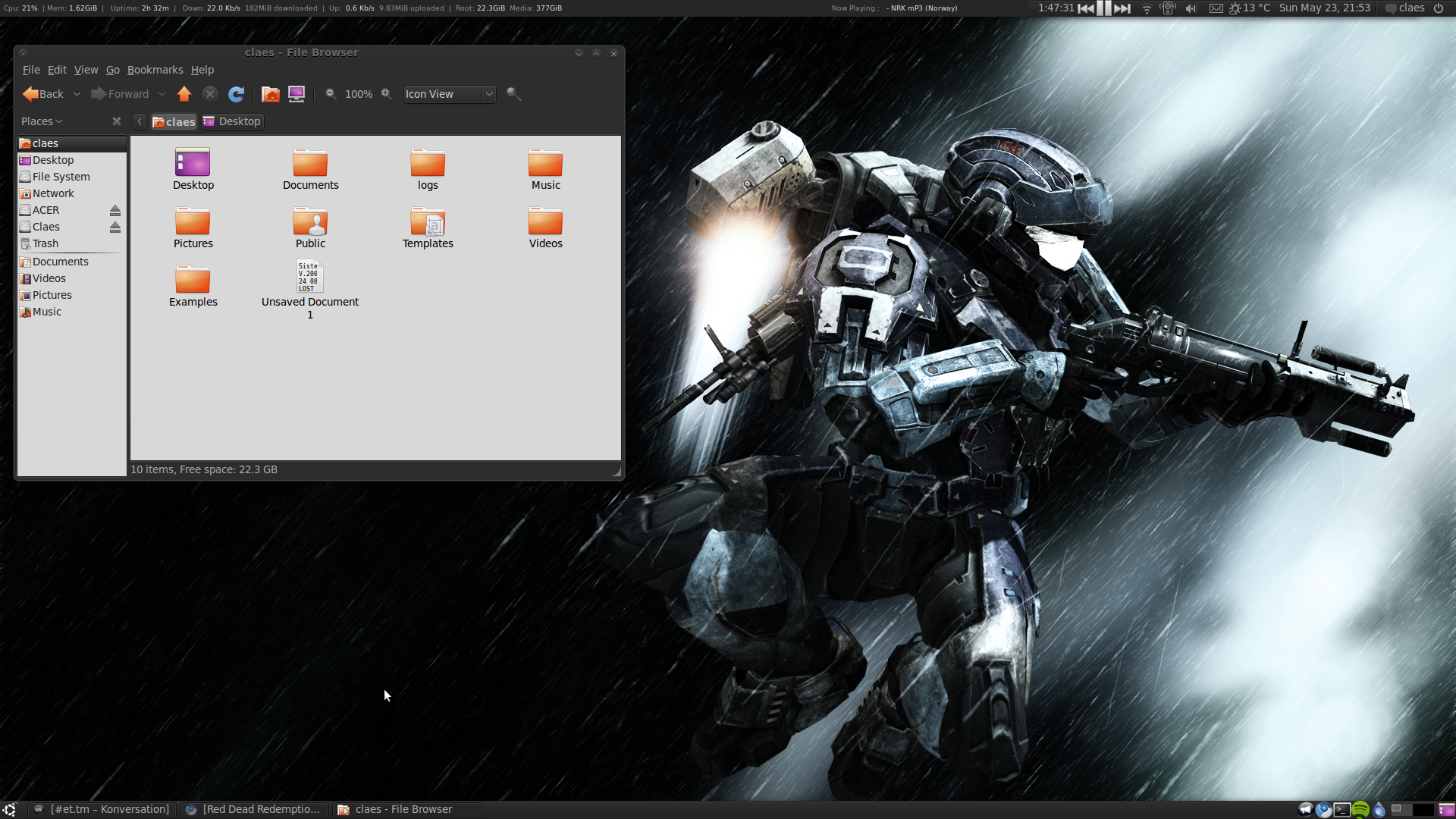Zoom in the file view
The height and width of the screenshot is (819, 1456).
click(x=386, y=94)
